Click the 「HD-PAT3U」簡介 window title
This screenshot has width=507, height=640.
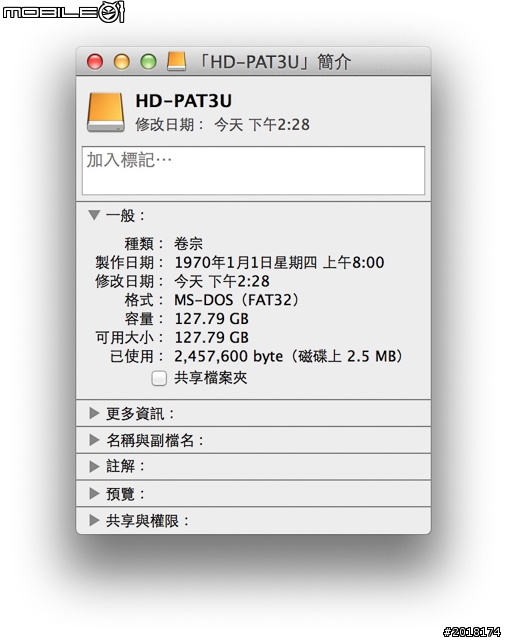(x=274, y=62)
